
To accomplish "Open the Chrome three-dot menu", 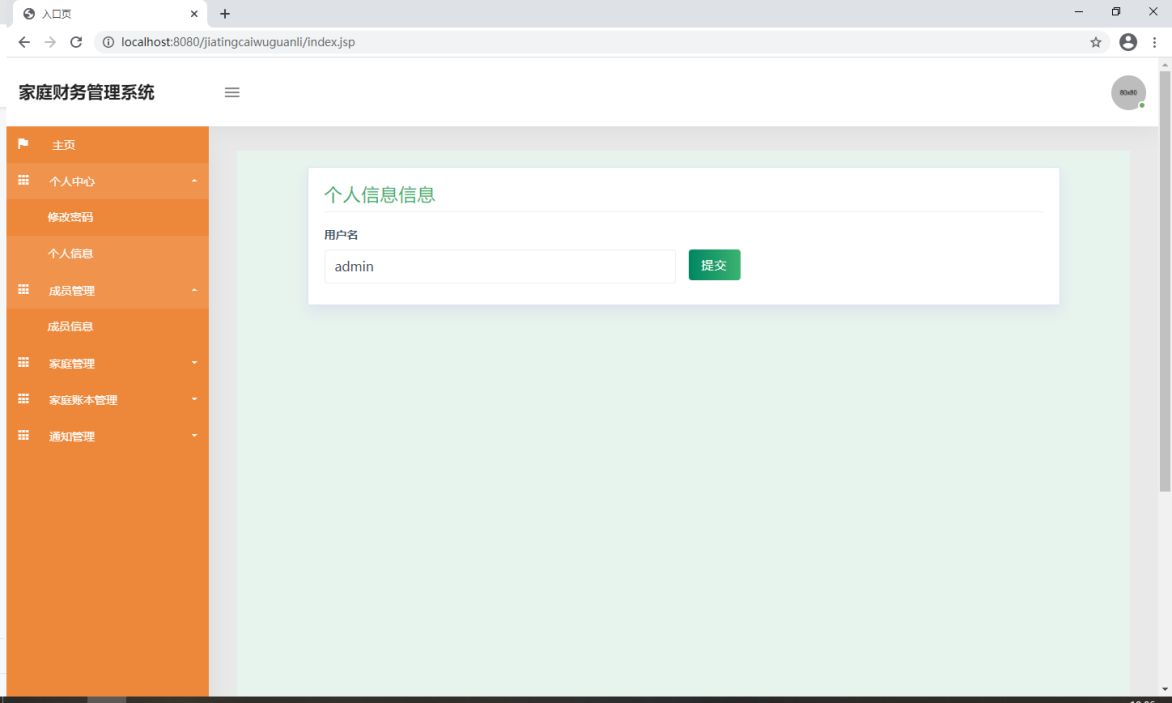I will click(x=1154, y=42).
